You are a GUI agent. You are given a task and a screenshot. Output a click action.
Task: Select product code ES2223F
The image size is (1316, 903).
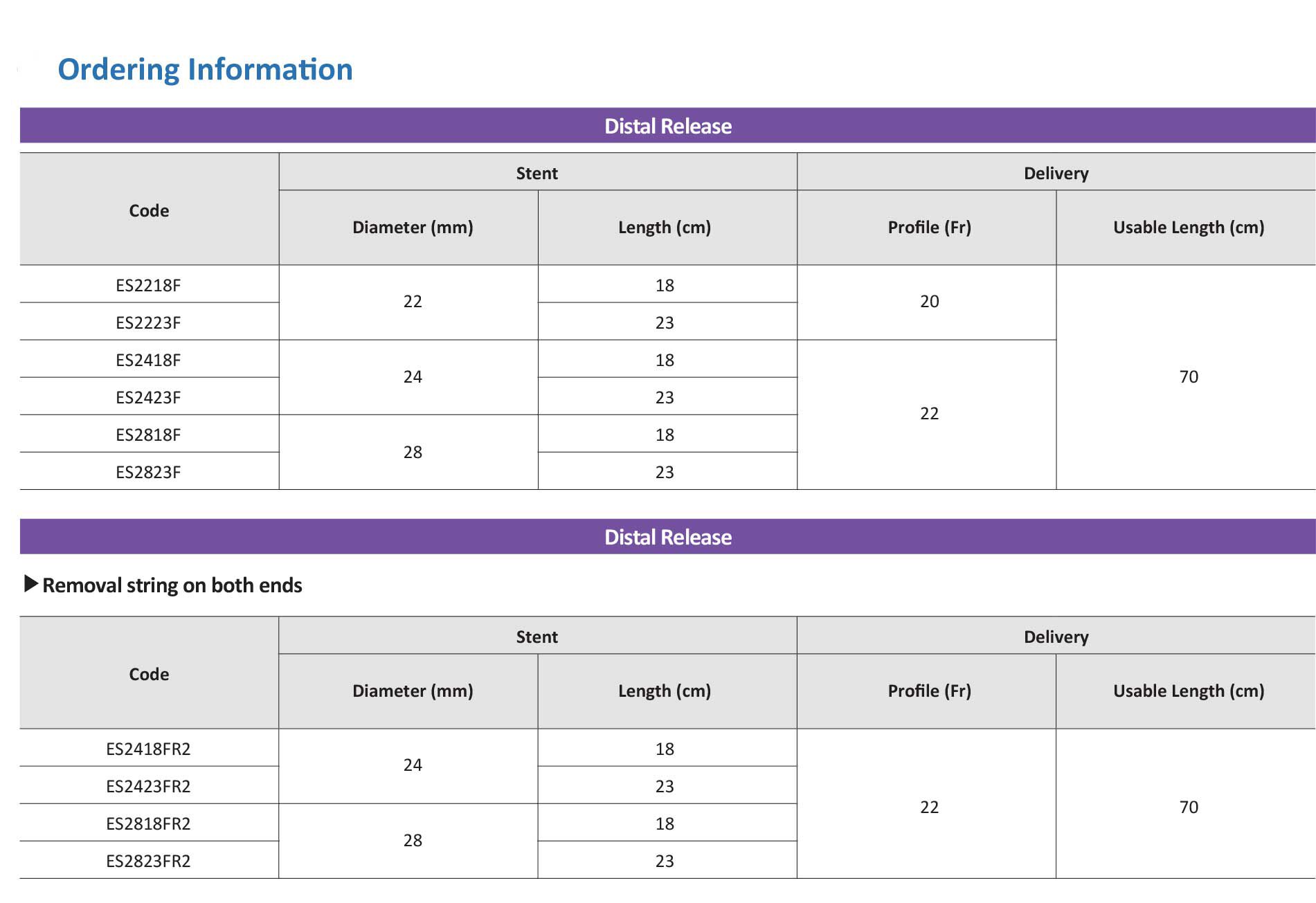click(148, 322)
